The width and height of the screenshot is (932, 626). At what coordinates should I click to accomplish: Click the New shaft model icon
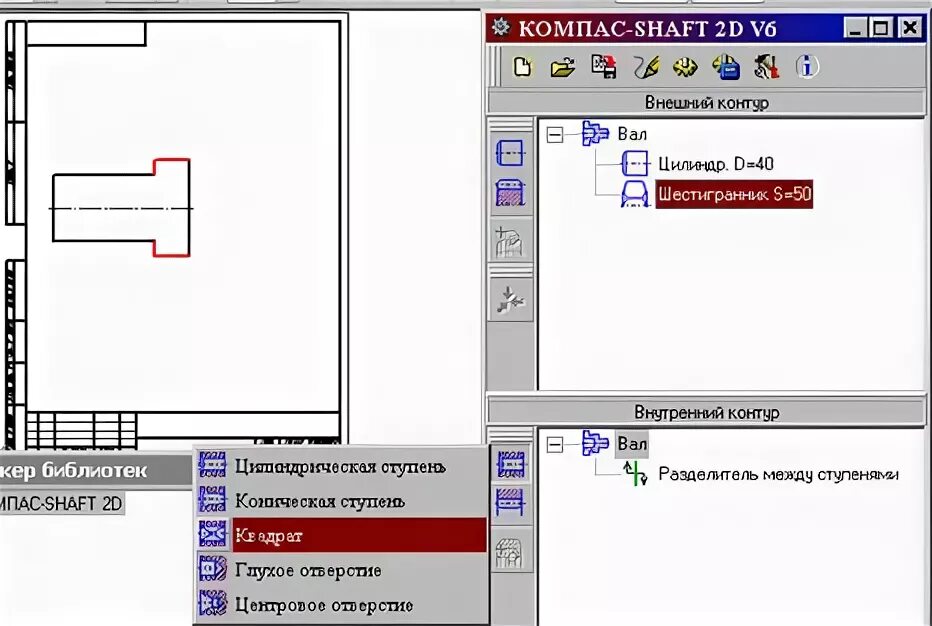[522, 67]
